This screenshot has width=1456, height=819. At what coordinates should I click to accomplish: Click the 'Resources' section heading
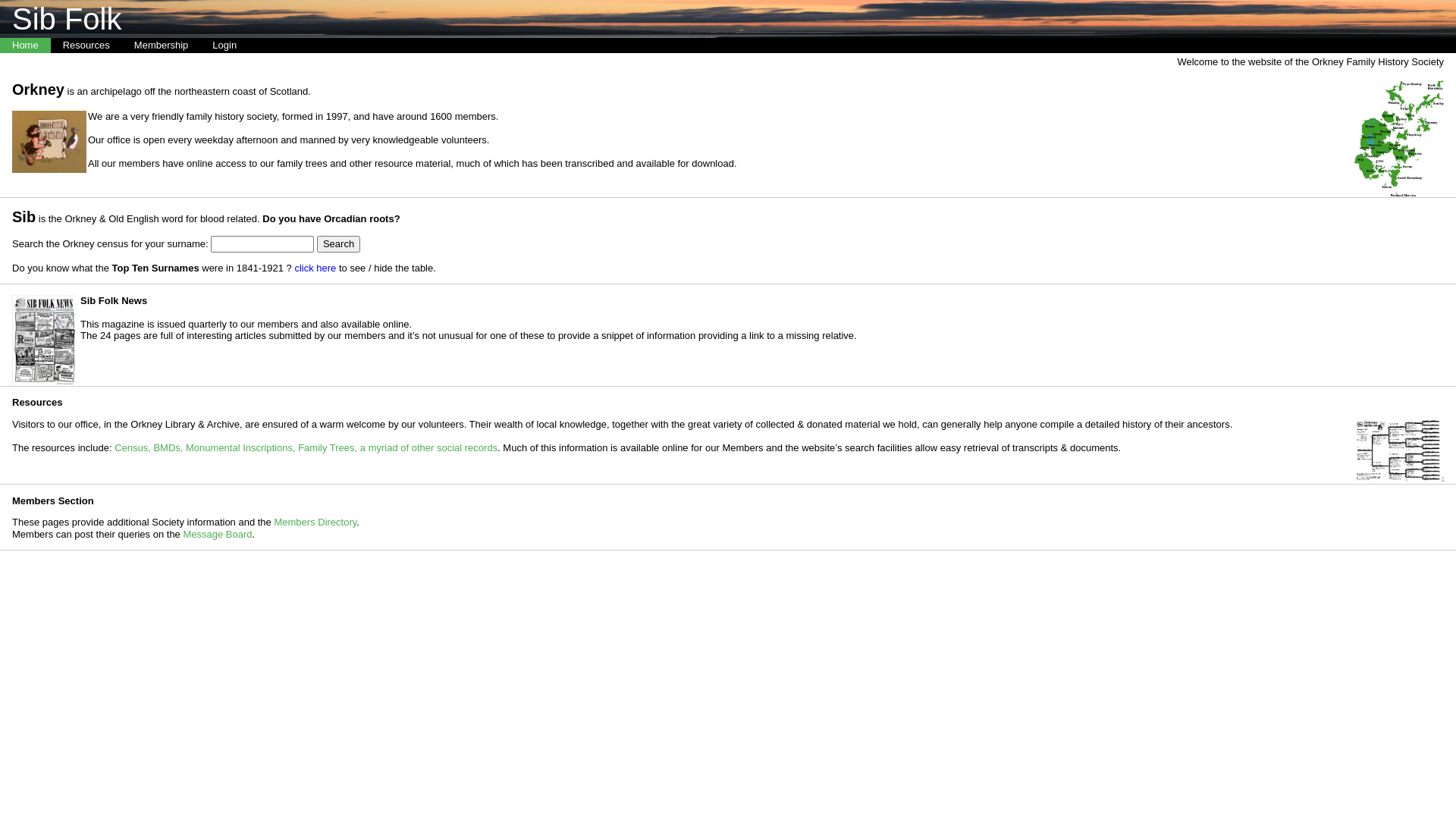click(37, 403)
